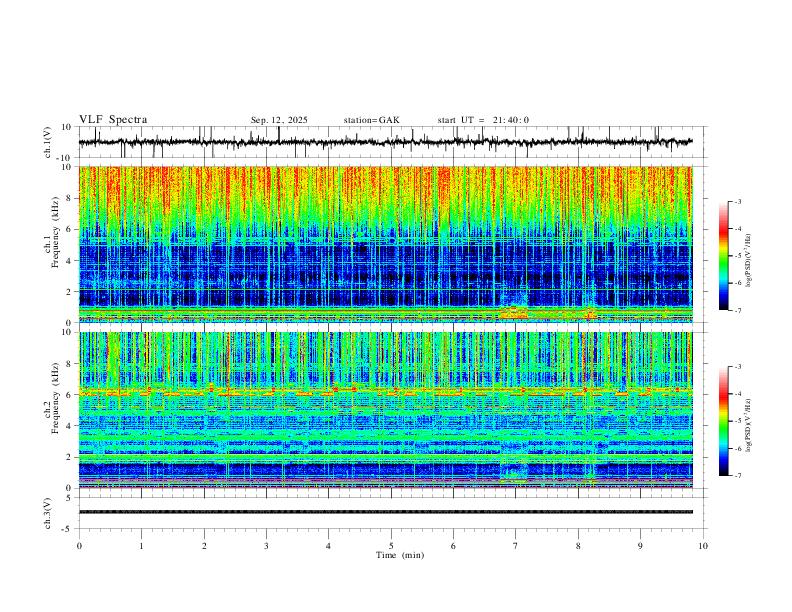Click the lower PSD color scale bar

pos(723,421)
